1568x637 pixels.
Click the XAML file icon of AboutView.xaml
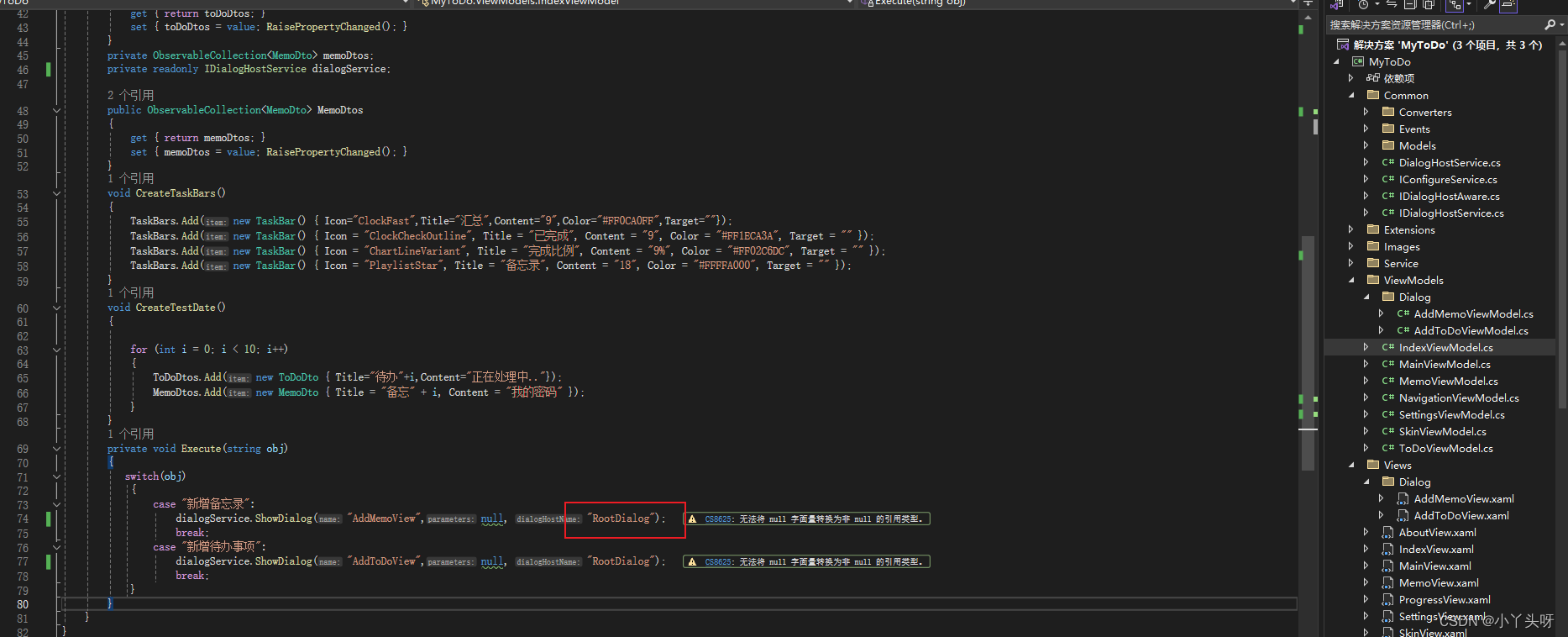(x=1387, y=532)
